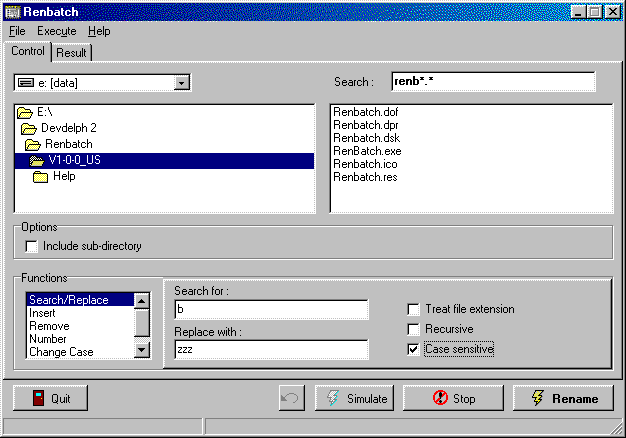This screenshot has width=626, height=438.
Task: Click the Quit button
Action: point(50,398)
